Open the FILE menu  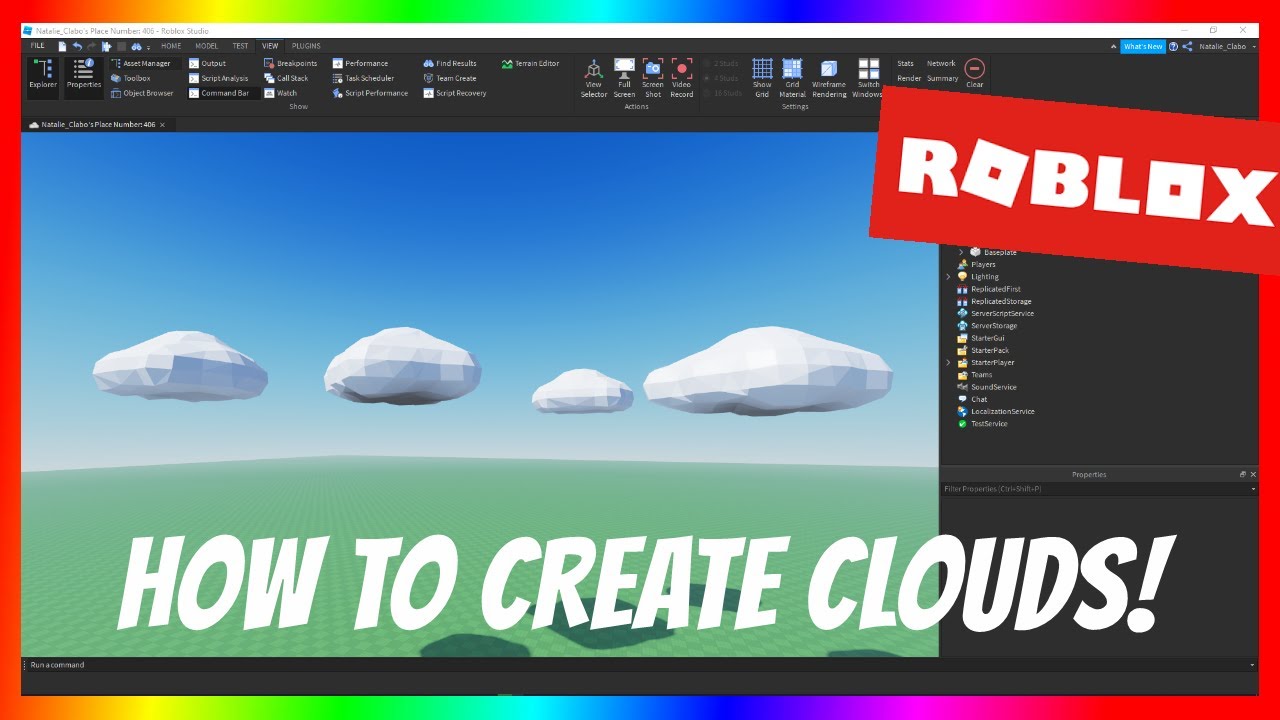pyautogui.click(x=38, y=46)
